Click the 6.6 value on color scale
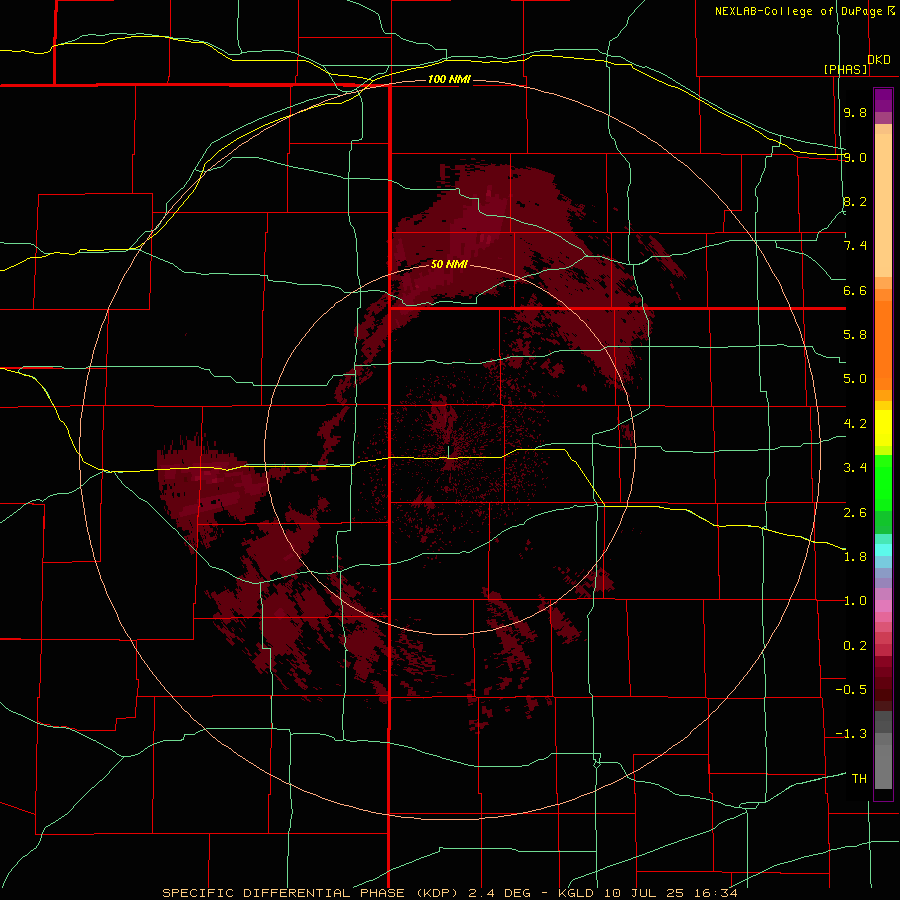 pyautogui.click(x=855, y=290)
